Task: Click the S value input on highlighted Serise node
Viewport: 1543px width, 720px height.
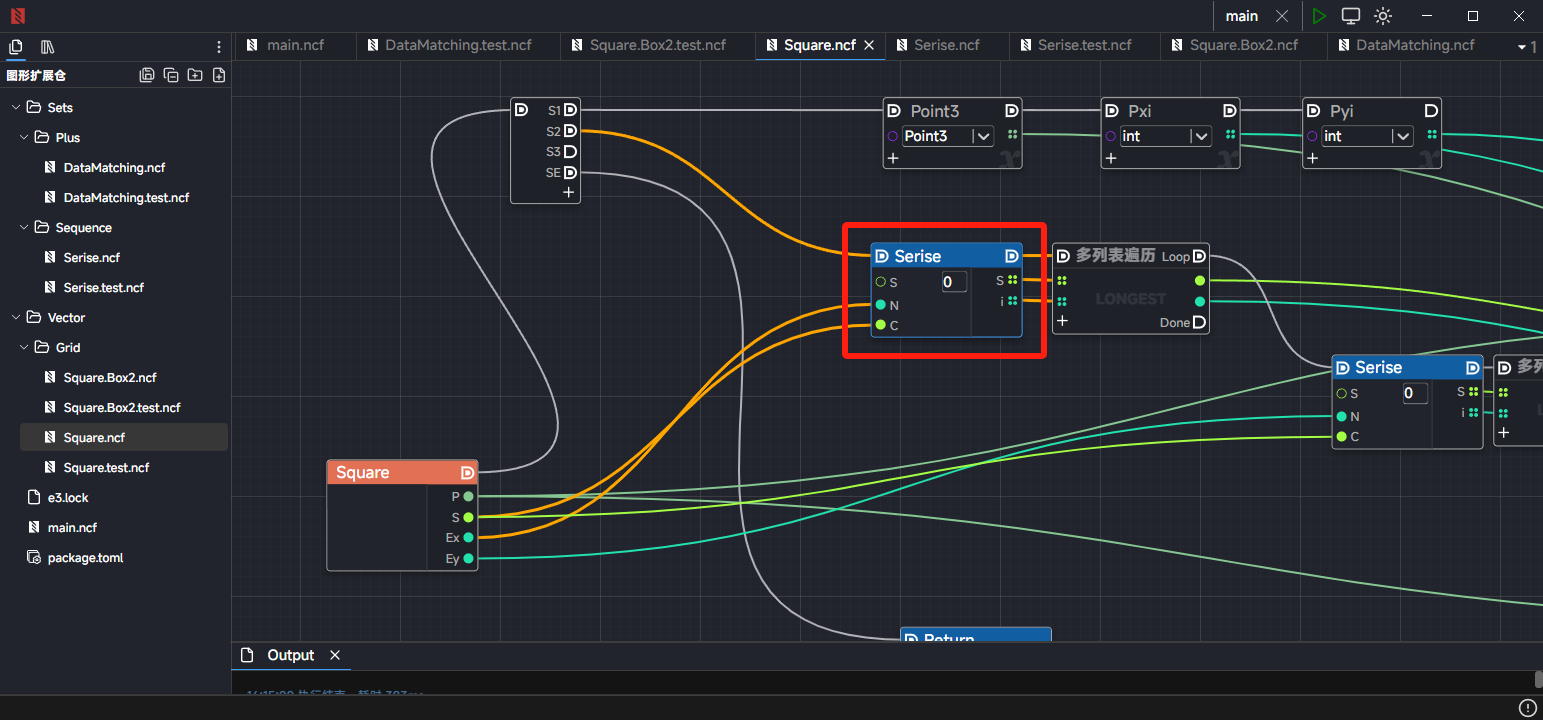Action: [x=954, y=282]
